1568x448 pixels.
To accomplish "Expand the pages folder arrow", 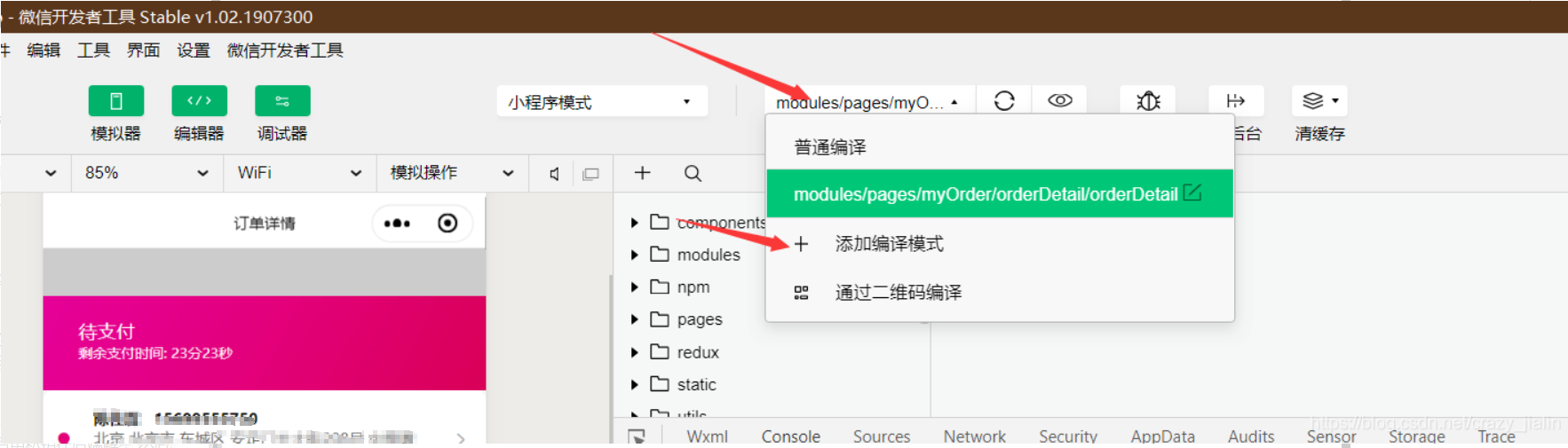I will pyautogui.click(x=634, y=319).
